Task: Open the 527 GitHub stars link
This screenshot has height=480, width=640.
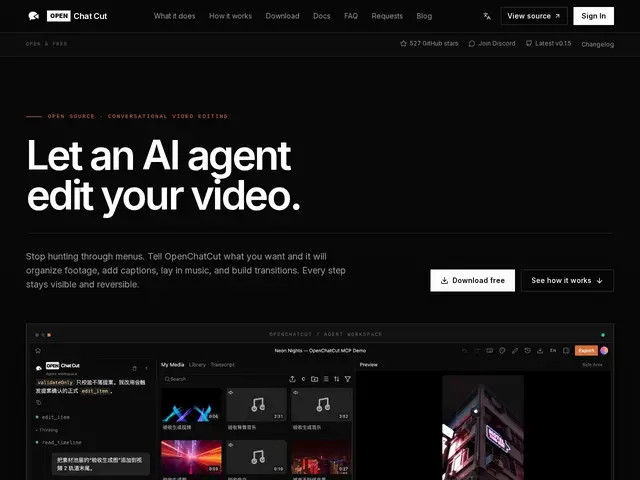Action: [x=429, y=43]
